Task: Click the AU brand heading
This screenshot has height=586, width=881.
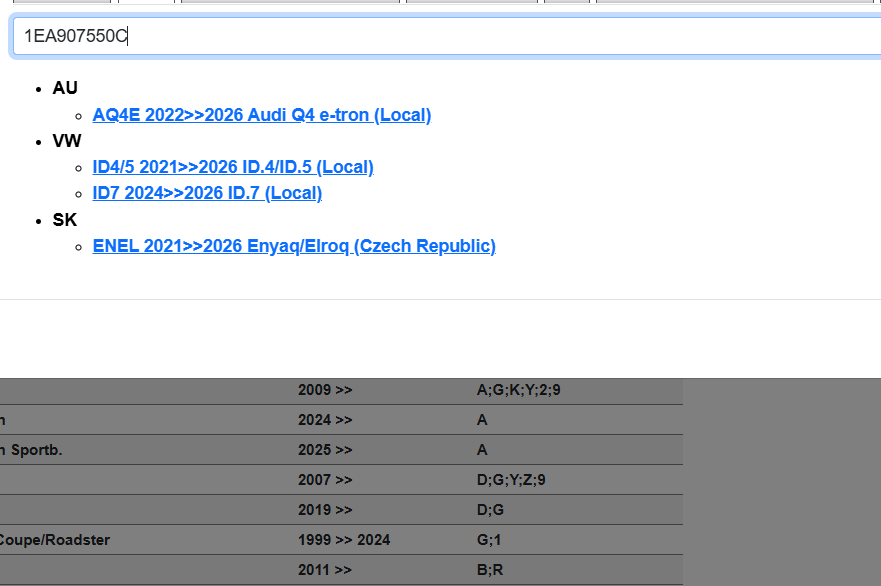Action: point(65,88)
